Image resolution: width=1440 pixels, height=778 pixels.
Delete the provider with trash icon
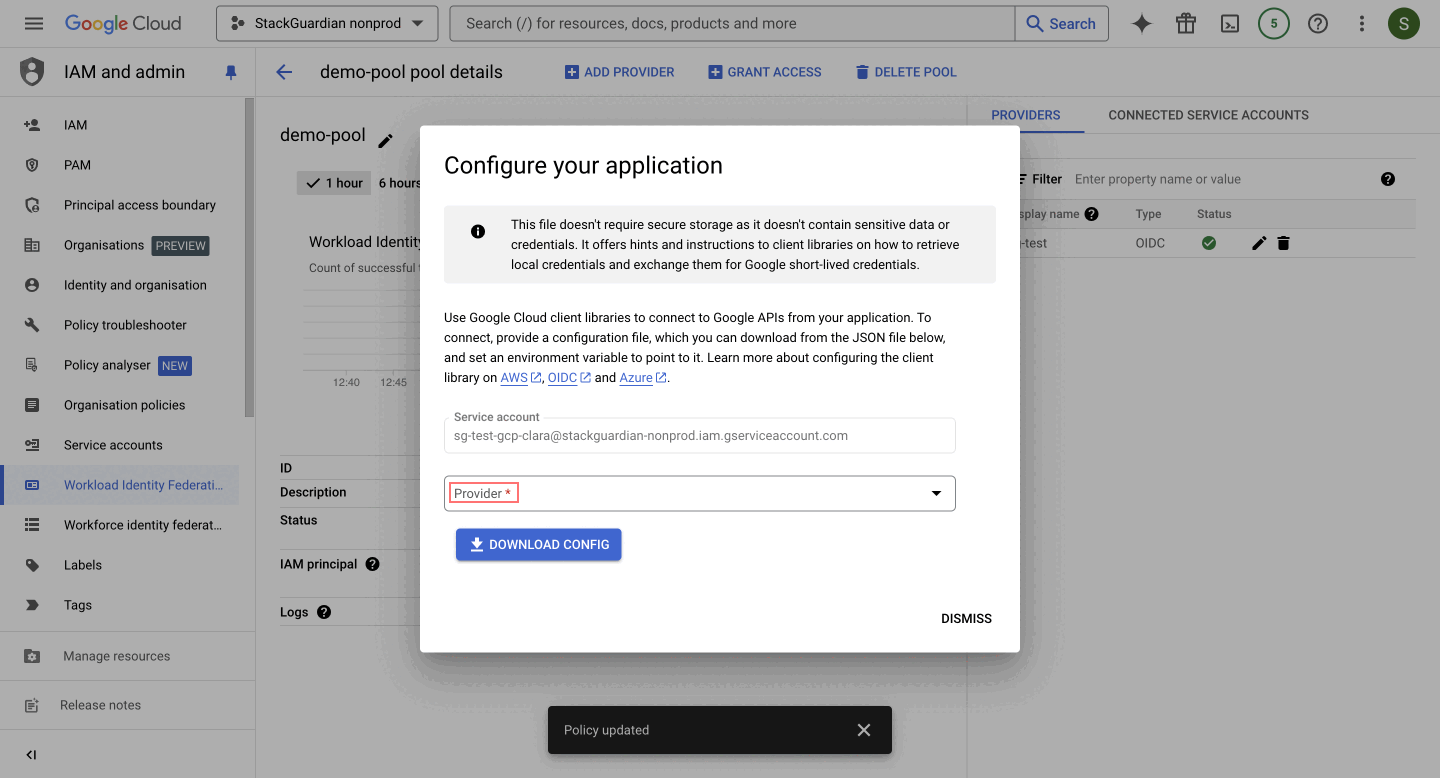(1283, 243)
